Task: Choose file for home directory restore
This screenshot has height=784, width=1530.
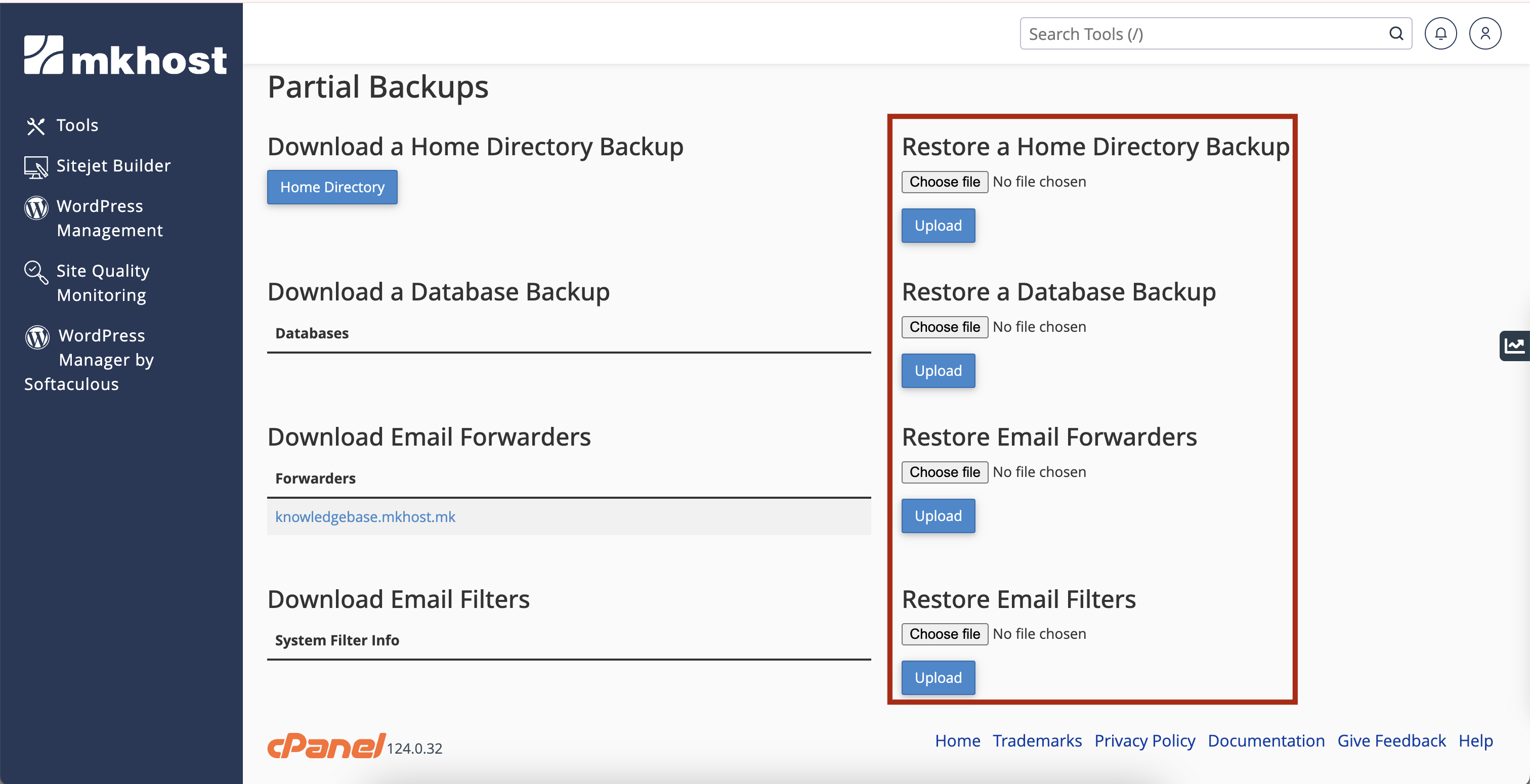Action: tap(945, 182)
